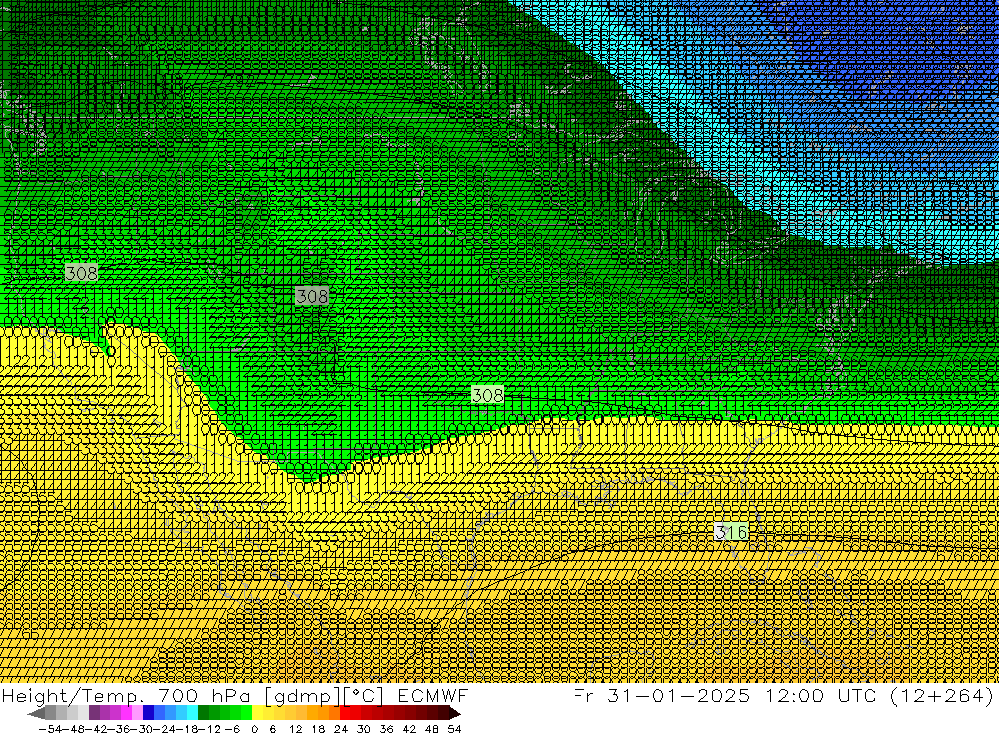
Task: Click the Height/Temp. 700 hPa title text
Action: click(x=128, y=695)
